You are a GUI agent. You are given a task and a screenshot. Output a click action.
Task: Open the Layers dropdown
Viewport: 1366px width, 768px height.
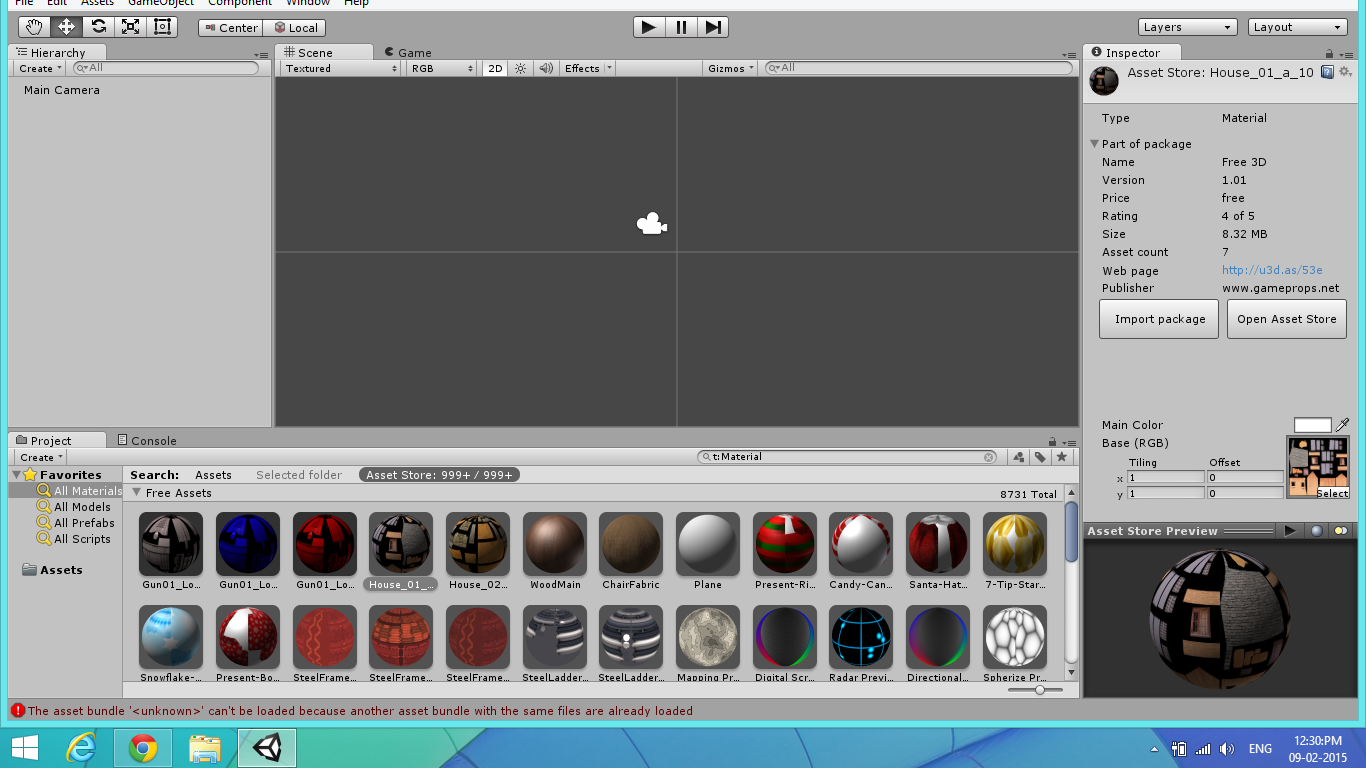1188,27
